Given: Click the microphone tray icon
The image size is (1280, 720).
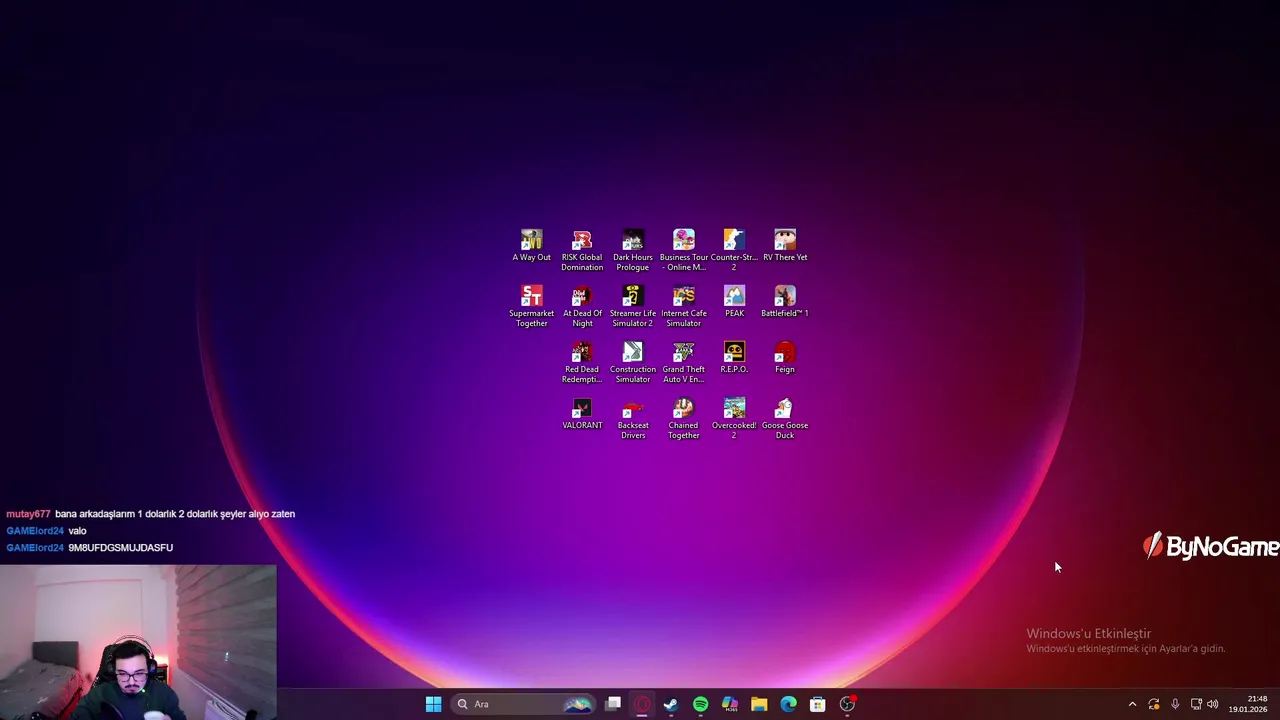Looking at the screenshot, I should click(x=1175, y=704).
